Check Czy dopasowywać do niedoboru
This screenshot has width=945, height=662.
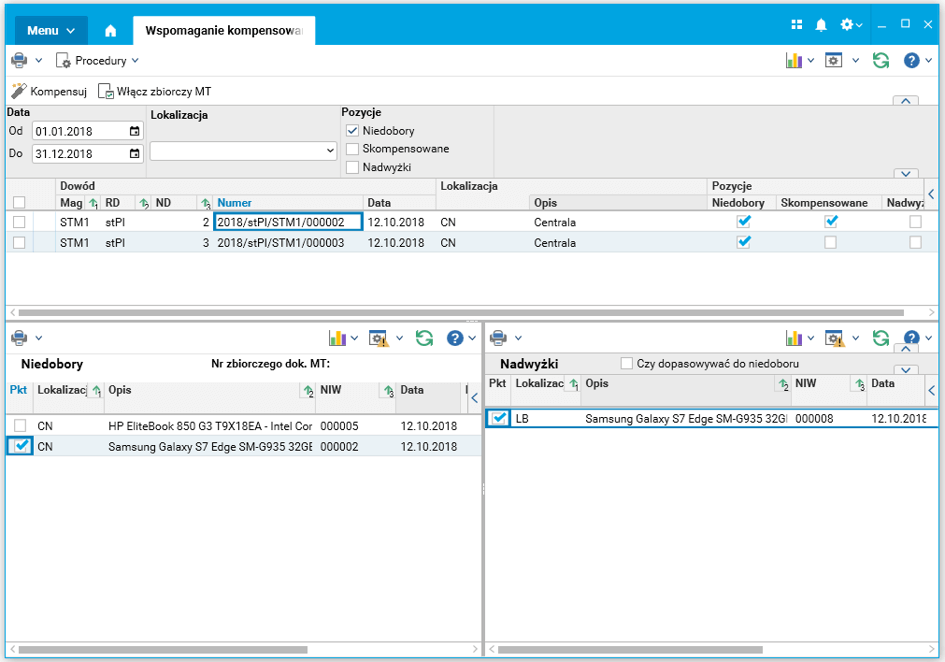(627, 363)
